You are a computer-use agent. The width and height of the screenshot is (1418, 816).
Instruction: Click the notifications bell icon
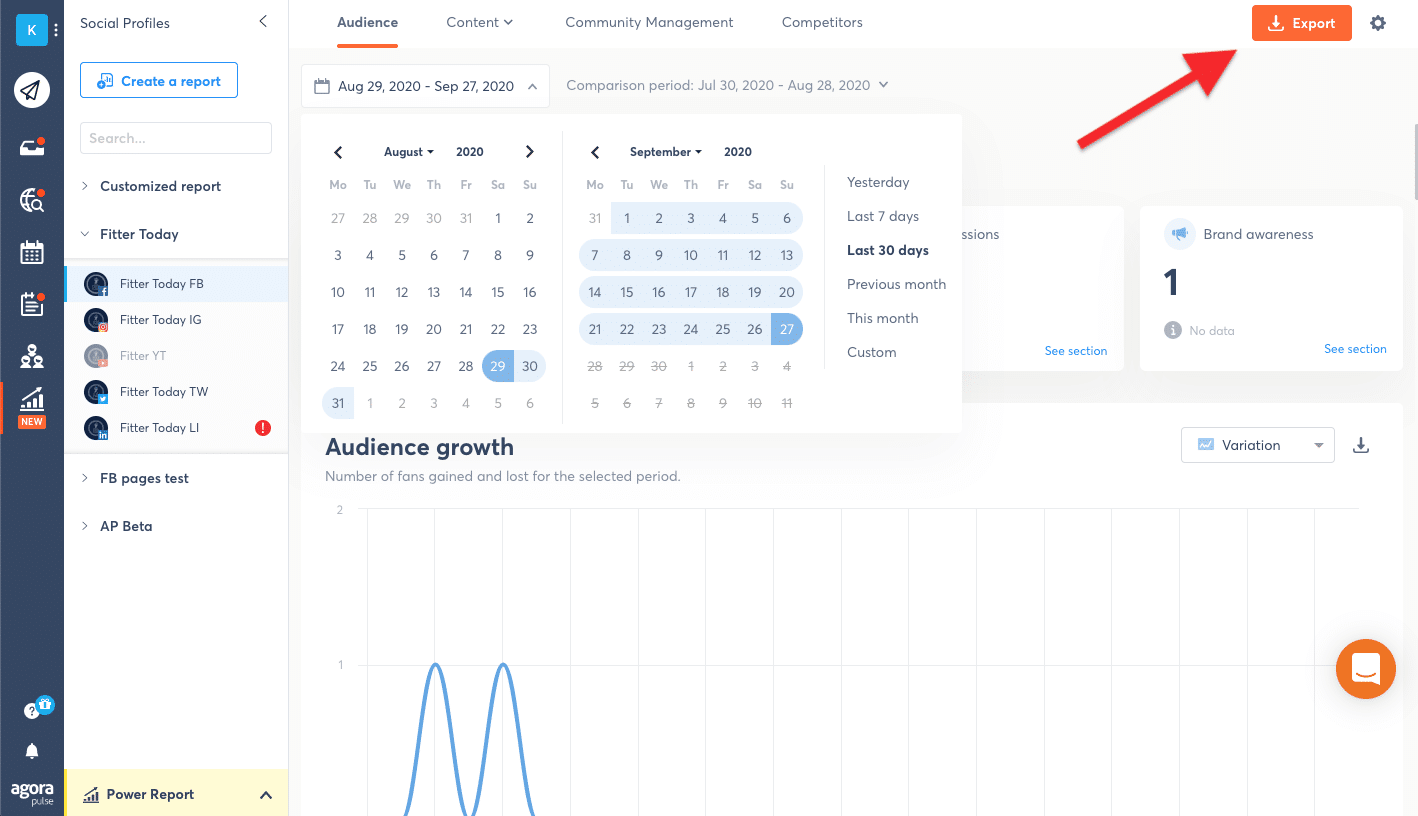pyautogui.click(x=32, y=751)
